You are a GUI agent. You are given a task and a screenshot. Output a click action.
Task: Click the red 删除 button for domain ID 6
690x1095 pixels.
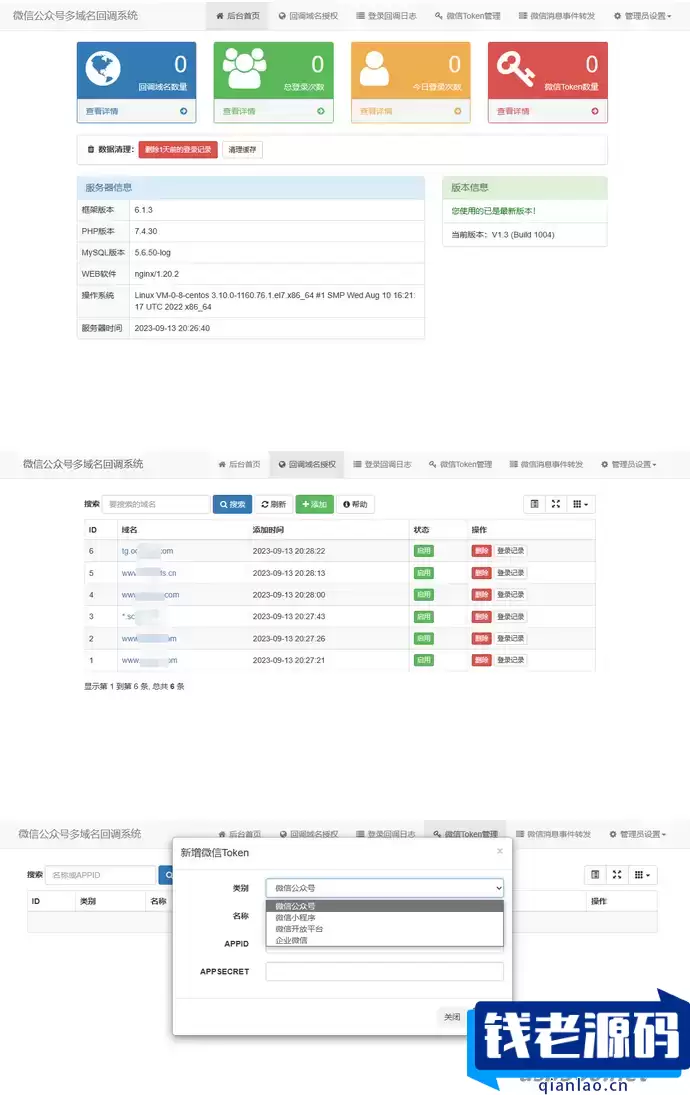tap(482, 551)
